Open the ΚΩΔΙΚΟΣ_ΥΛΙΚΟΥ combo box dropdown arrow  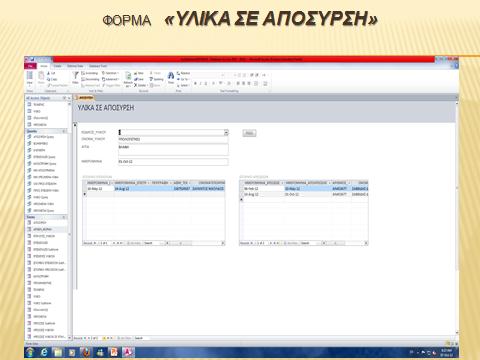[x=226, y=132]
